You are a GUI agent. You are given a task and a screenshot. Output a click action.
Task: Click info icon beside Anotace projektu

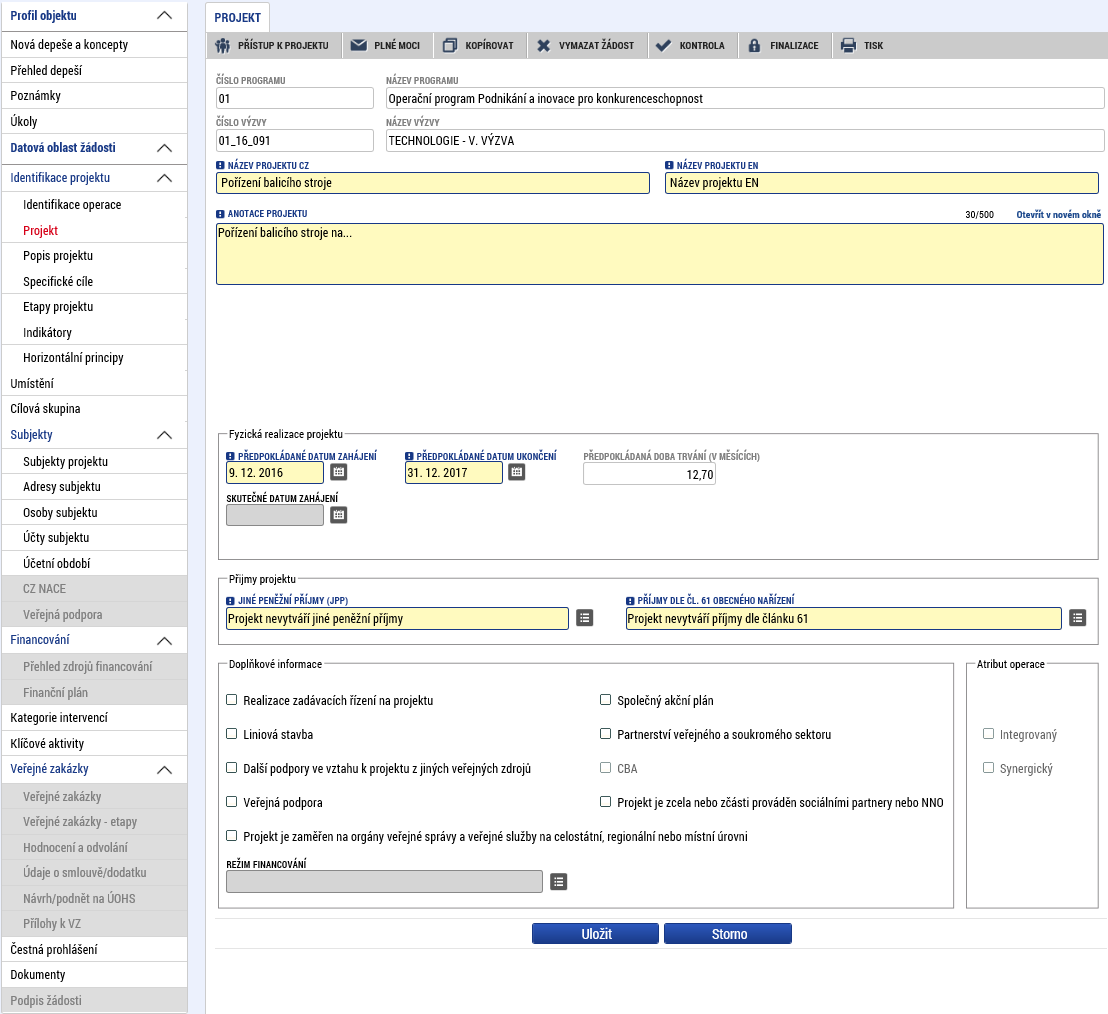point(220,213)
